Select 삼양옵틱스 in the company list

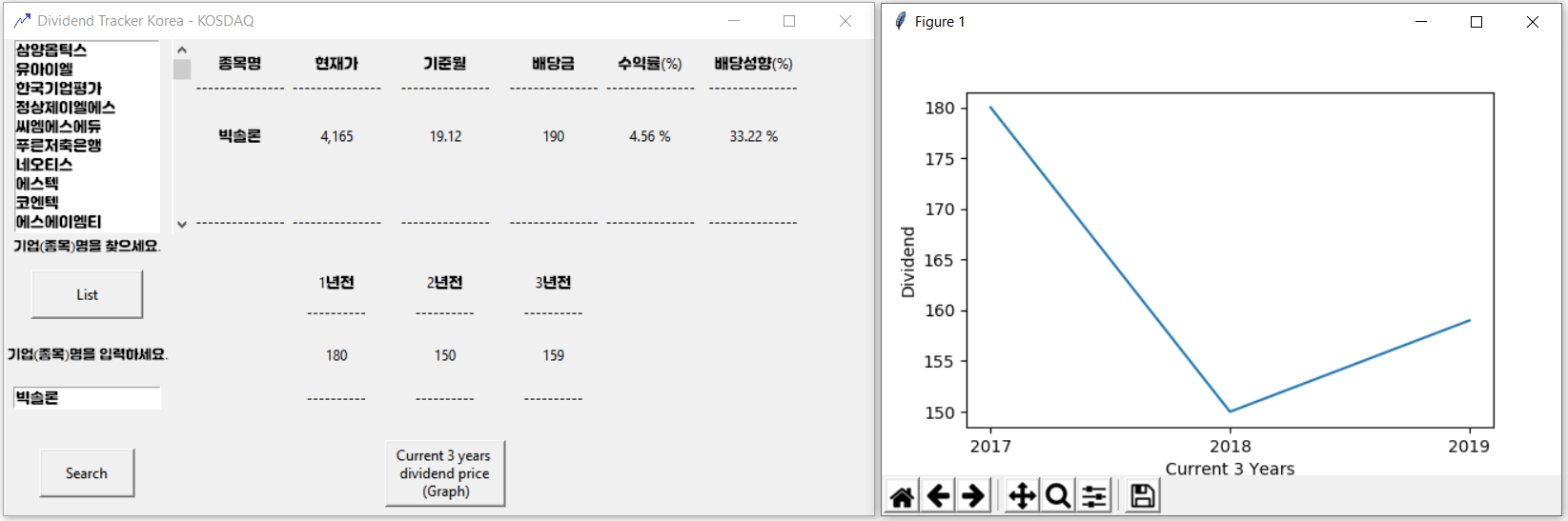pyautogui.click(x=51, y=50)
